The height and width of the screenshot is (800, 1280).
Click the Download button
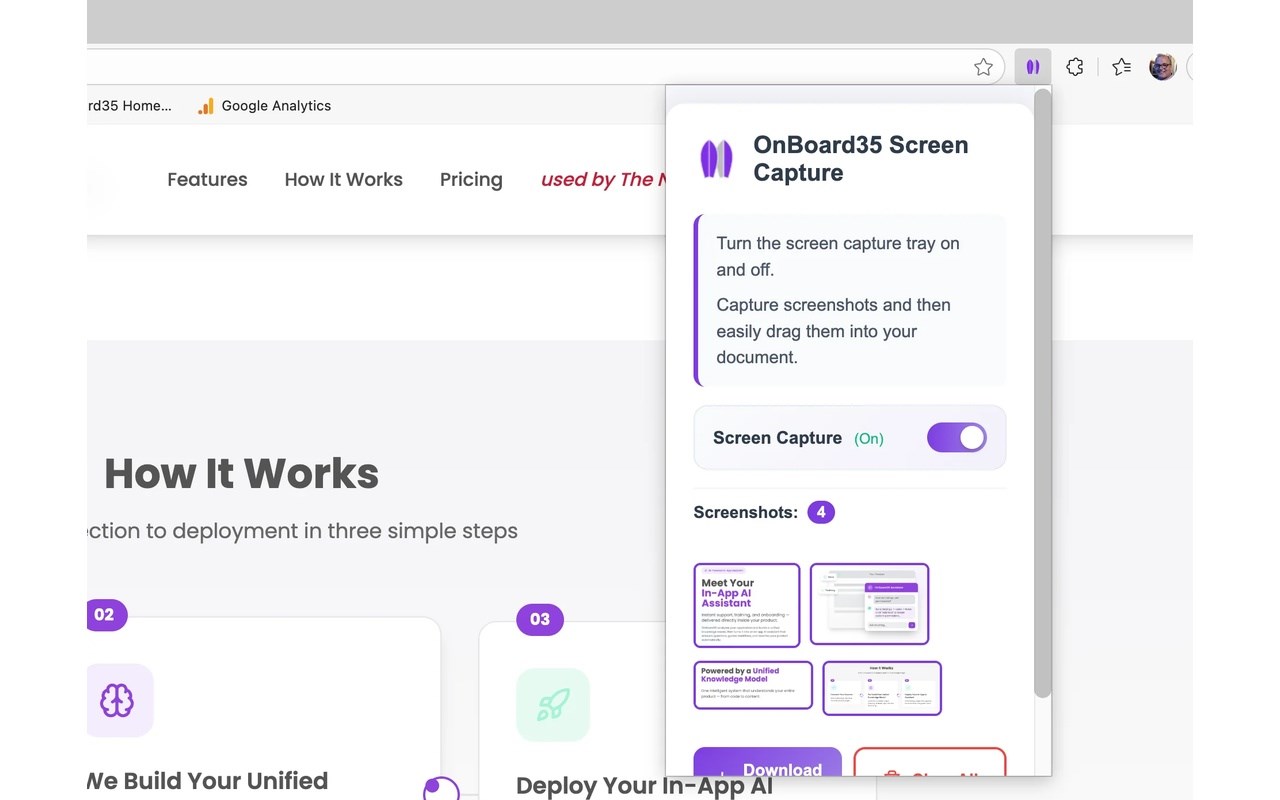click(768, 762)
